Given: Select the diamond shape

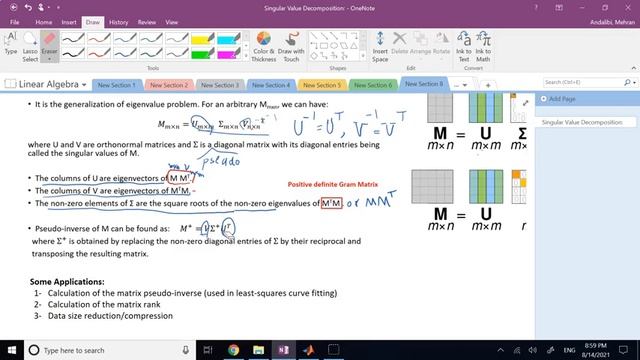Looking at the screenshot, I should coord(314,56).
